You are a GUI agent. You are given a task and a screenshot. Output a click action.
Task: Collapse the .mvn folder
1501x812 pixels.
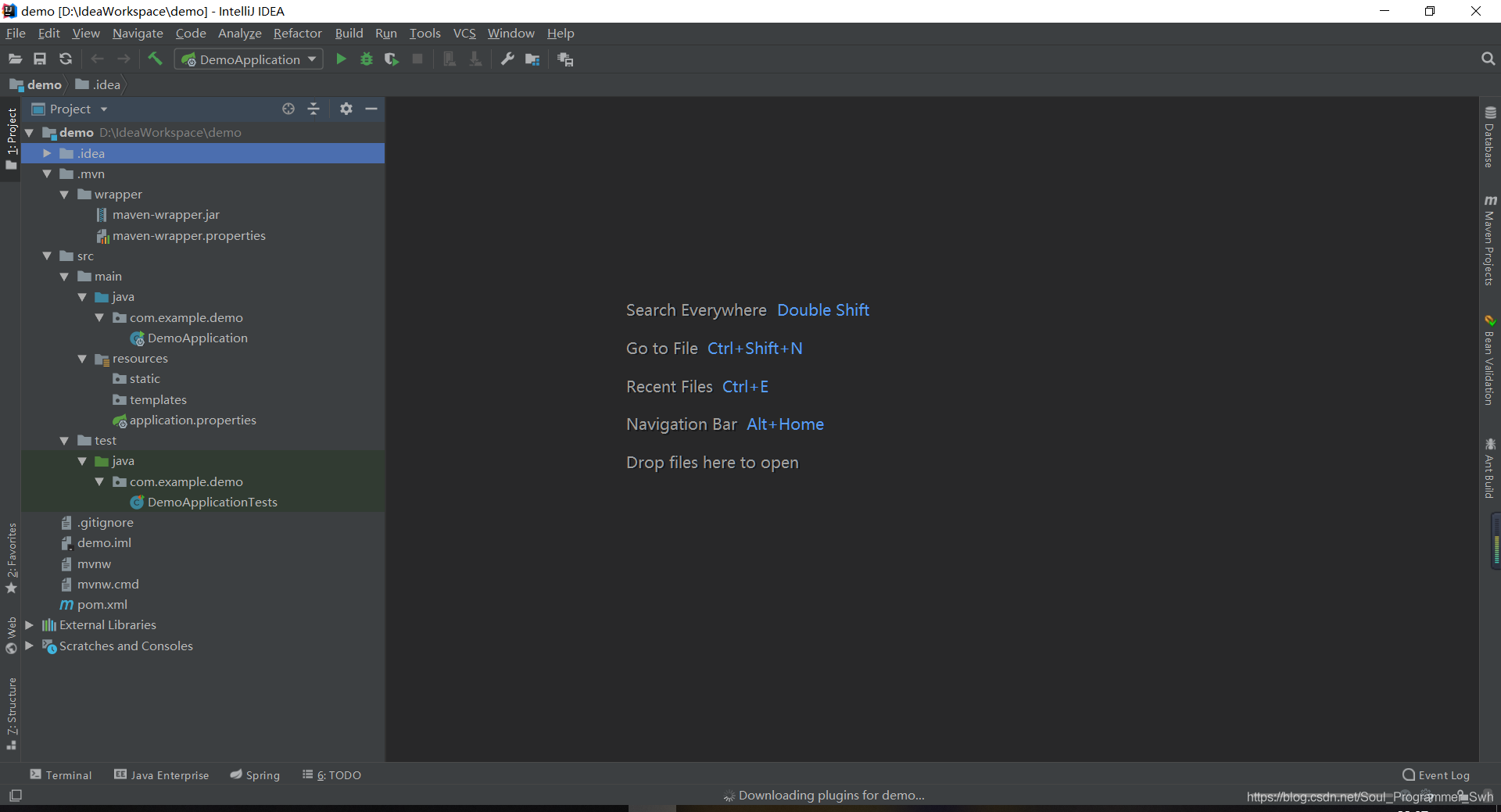click(x=47, y=173)
